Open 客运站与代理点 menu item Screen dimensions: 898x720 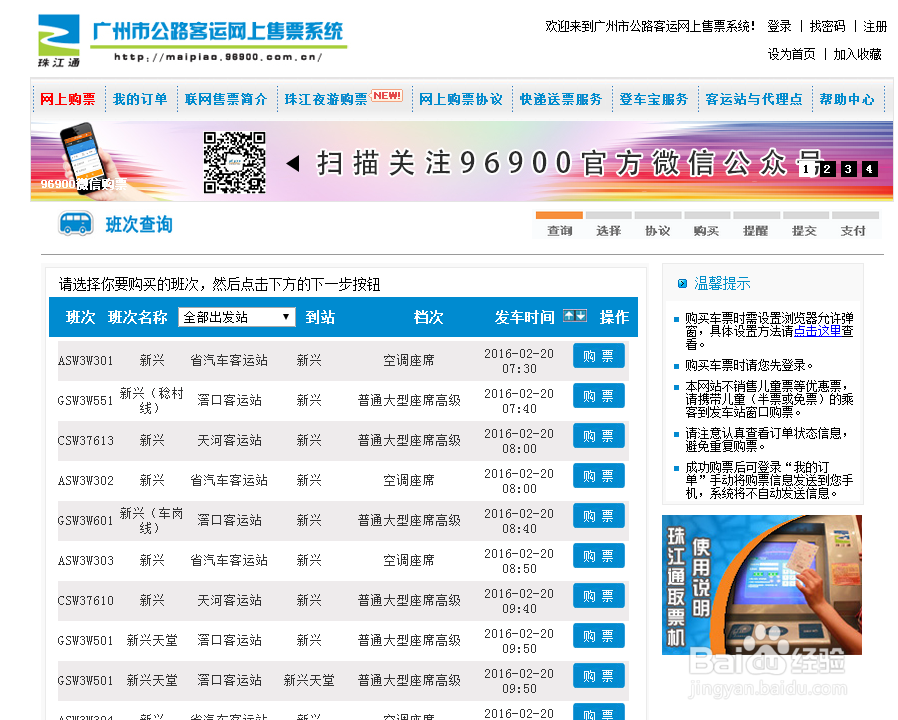[754, 99]
